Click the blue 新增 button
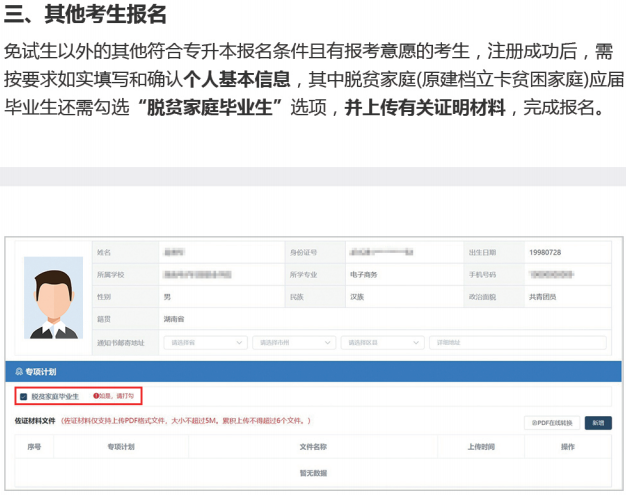Screen dimensions: 626x495 598,423
